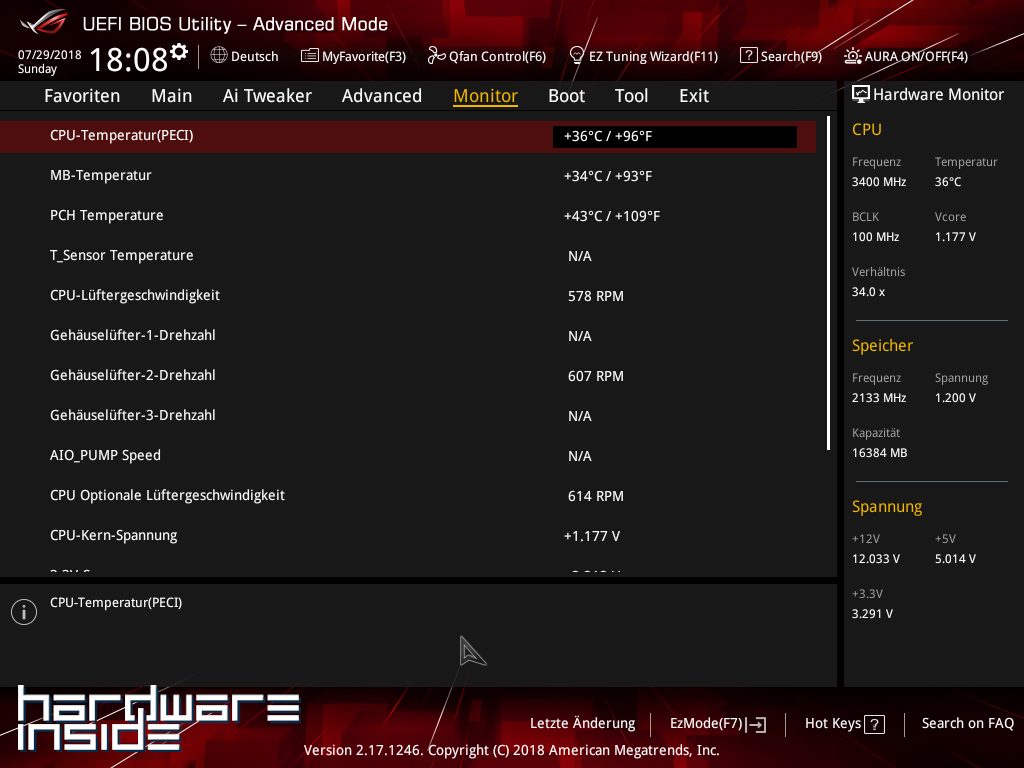Viewport: 1024px width, 768px height.
Task: View Letzte Änderung changes
Action: [582, 723]
